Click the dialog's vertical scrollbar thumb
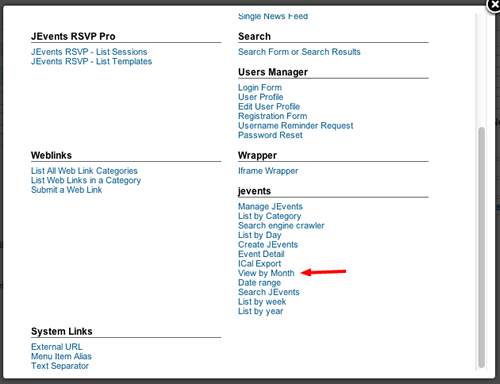This screenshot has height=384, width=500. coord(482,247)
